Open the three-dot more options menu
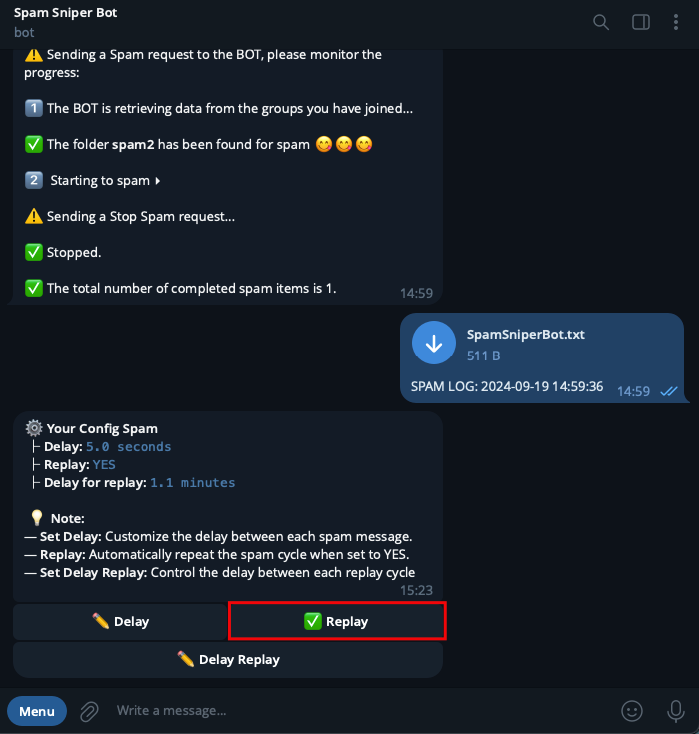Viewport: 699px width, 734px height. tap(676, 22)
